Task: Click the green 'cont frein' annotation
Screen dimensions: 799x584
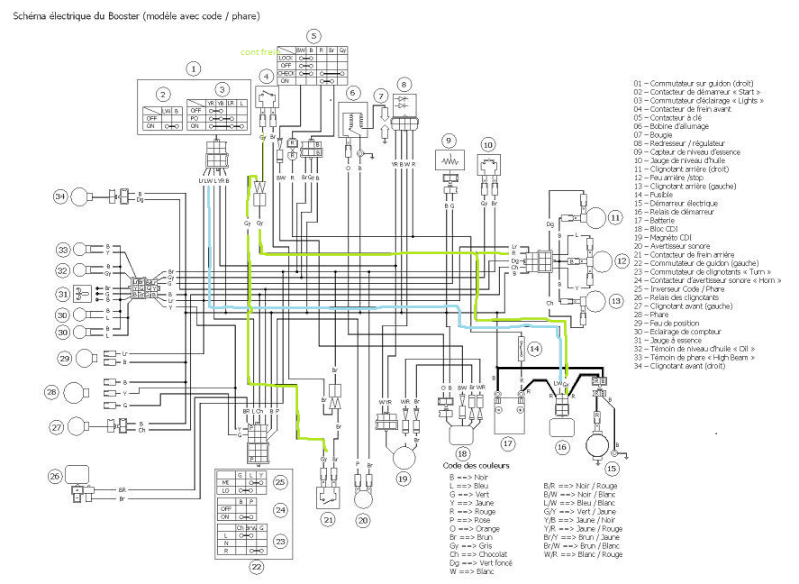Action: 260,52
